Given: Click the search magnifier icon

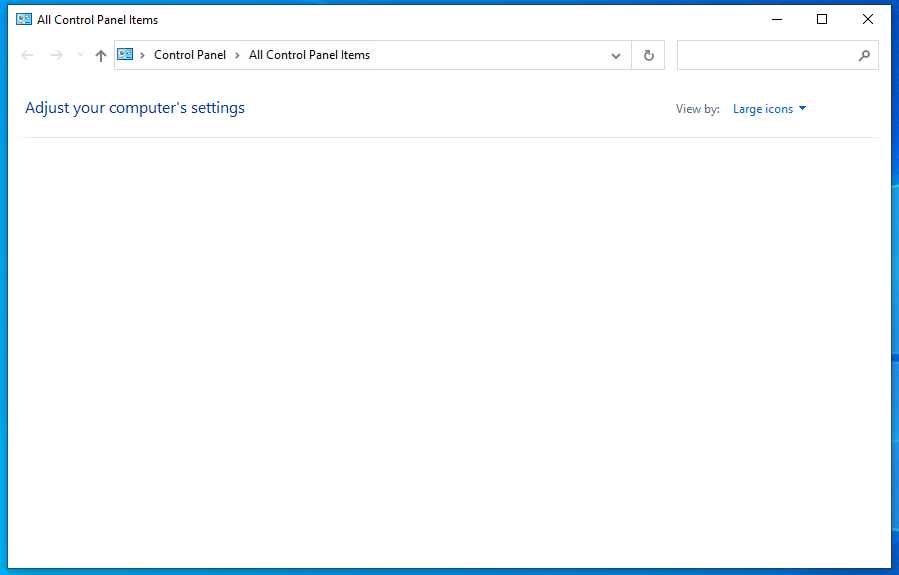Looking at the screenshot, I should tap(864, 55).
